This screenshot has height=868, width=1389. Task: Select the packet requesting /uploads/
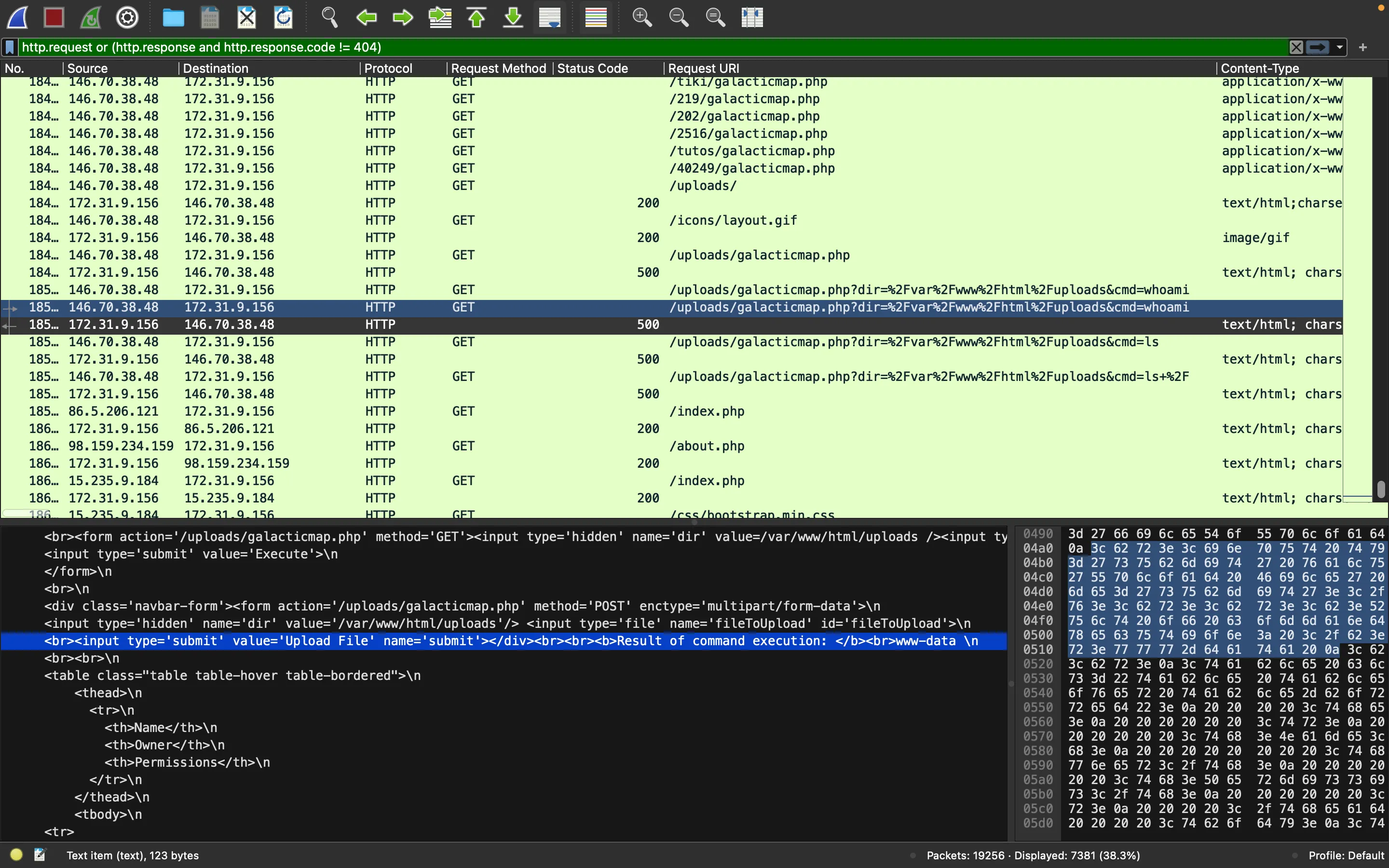click(x=671, y=186)
